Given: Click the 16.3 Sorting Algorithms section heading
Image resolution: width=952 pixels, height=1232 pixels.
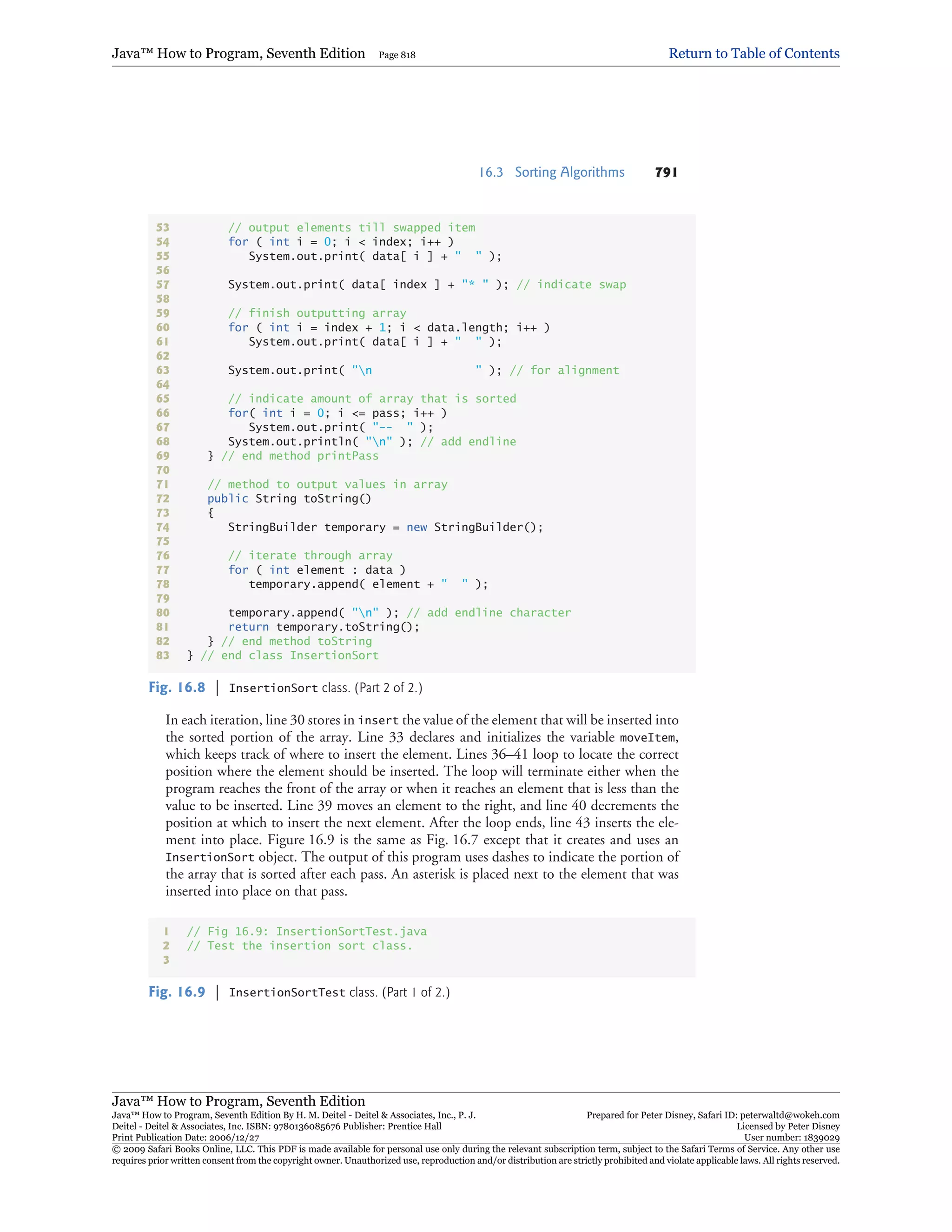Looking at the screenshot, I should click(x=552, y=172).
